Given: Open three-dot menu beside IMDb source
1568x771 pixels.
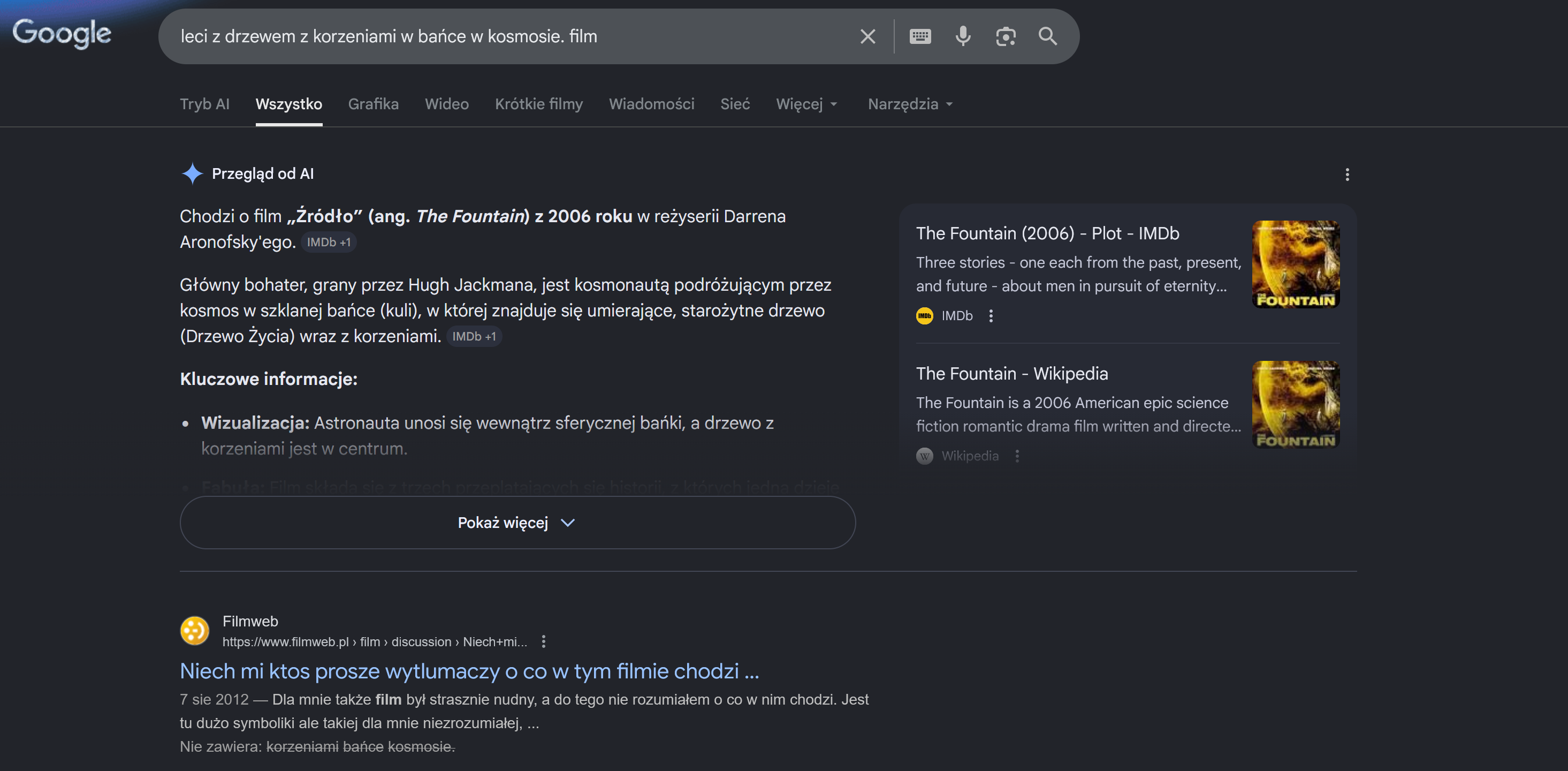Looking at the screenshot, I should coord(991,315).
